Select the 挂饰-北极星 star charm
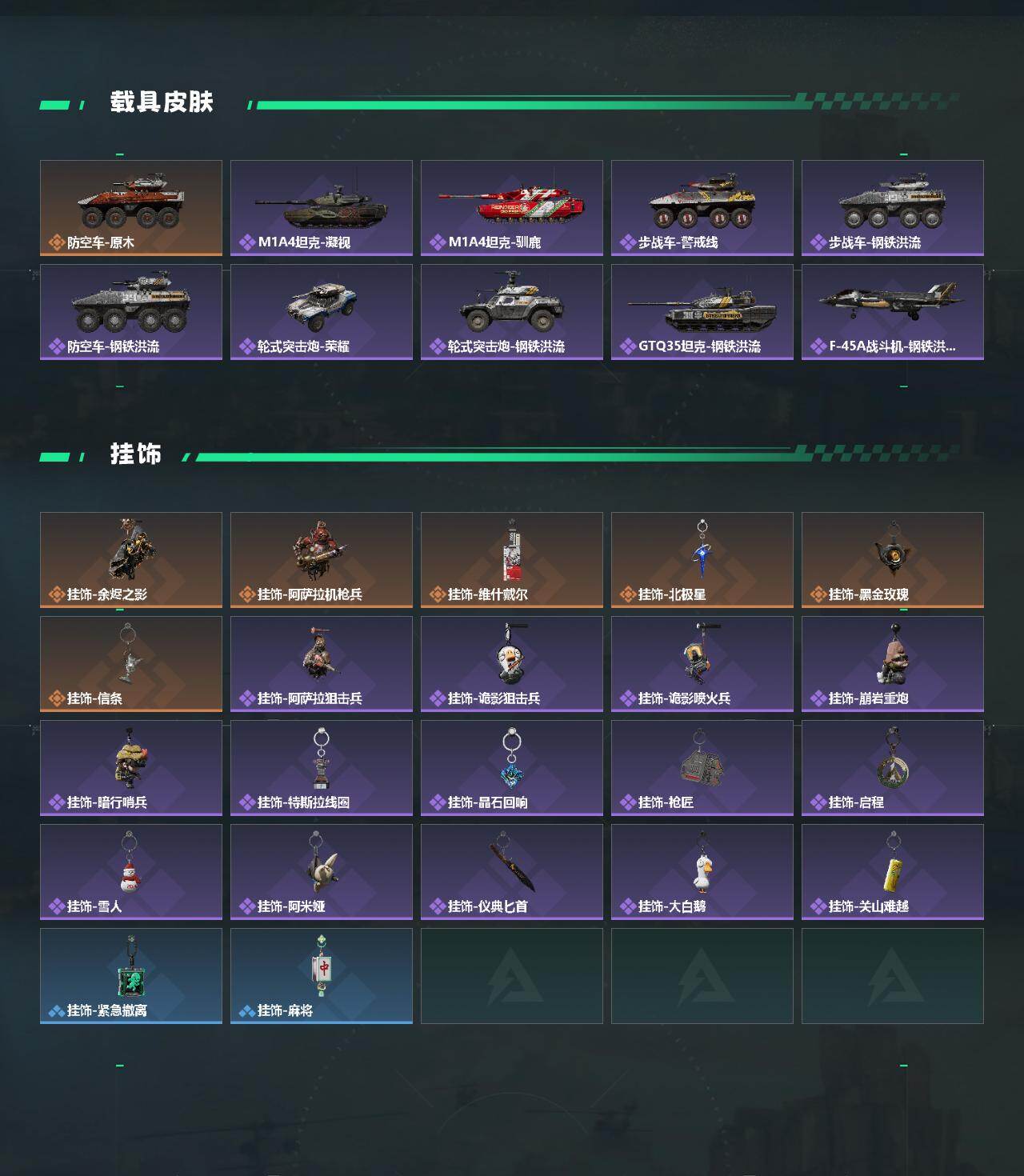 tap(702, 560)
